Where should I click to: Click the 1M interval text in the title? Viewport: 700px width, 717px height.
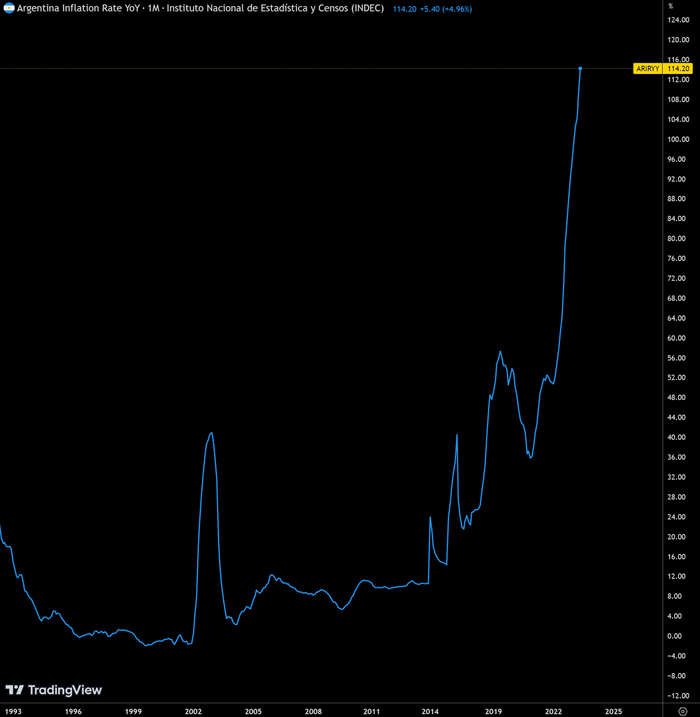click(153, 8)
